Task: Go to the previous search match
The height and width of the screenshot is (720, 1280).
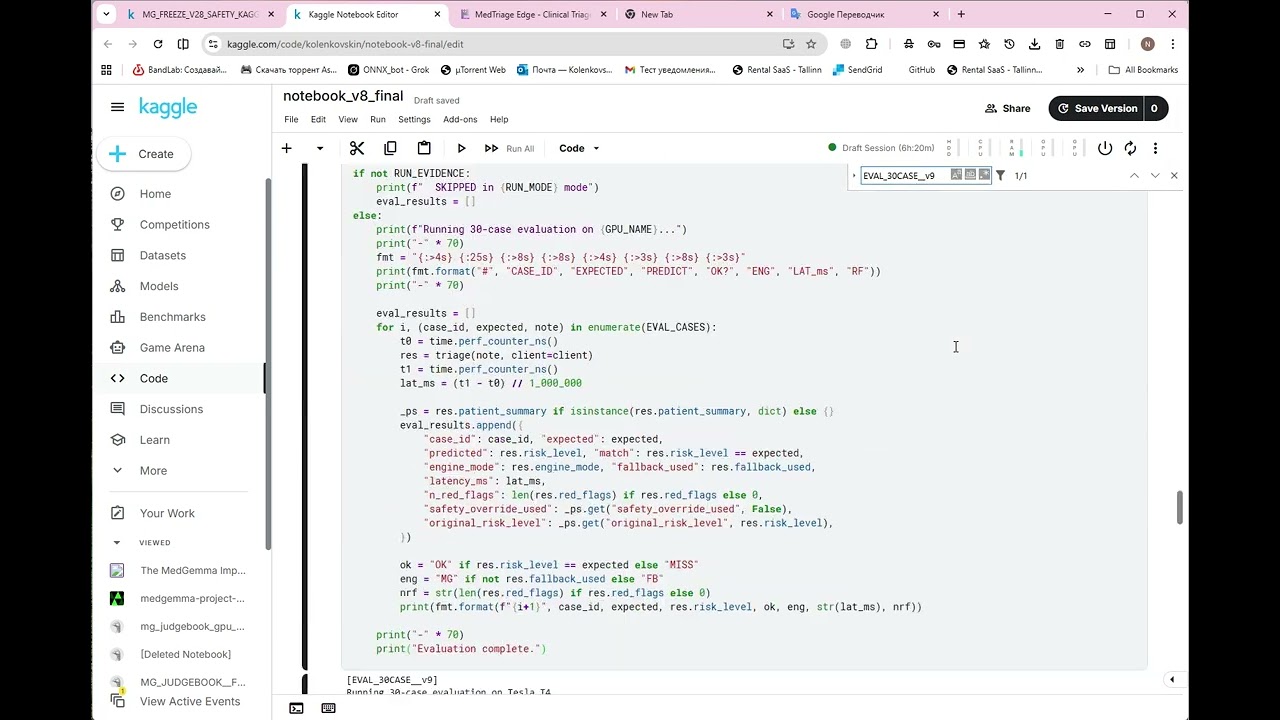Action: click(x=1134, y=175)
